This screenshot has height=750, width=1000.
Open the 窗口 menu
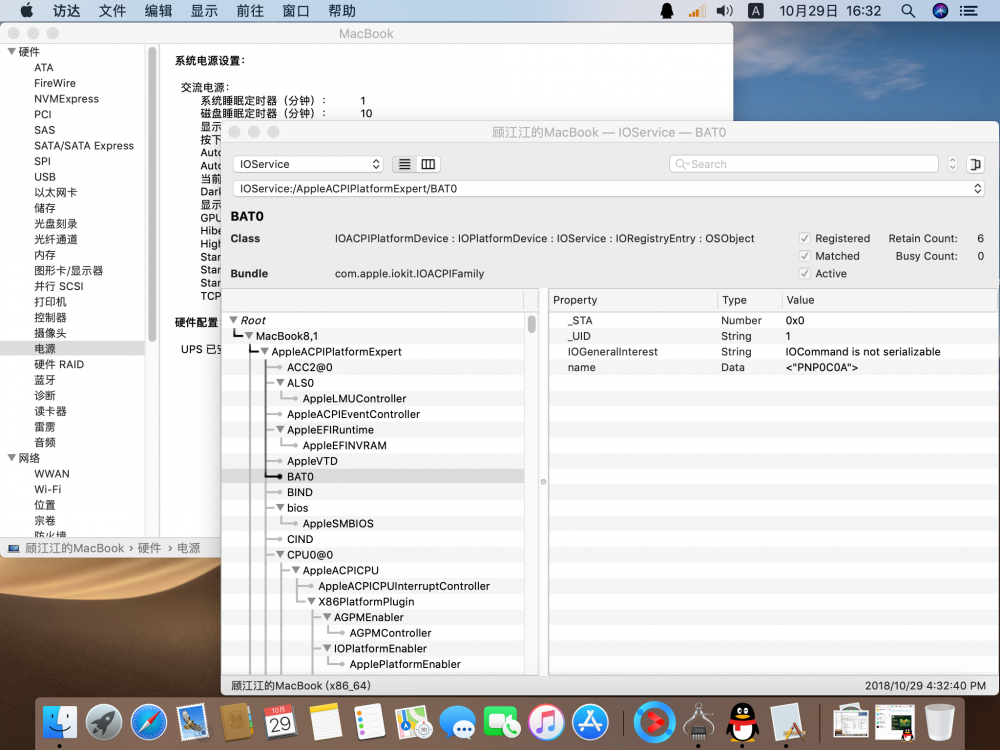tap(296, 11)
